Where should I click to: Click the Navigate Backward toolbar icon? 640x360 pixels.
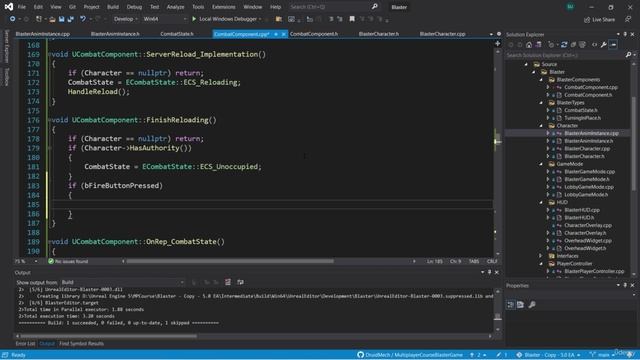coord(12,19)
